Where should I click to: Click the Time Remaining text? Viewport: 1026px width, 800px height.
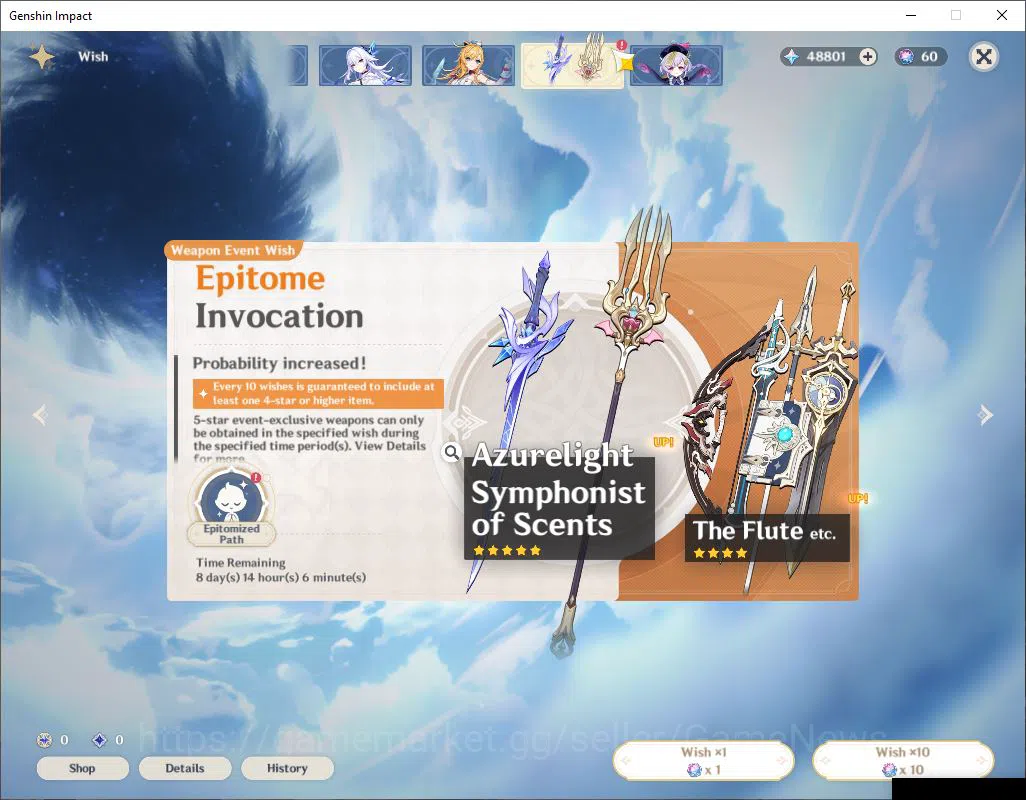click(x=281, y=570)
